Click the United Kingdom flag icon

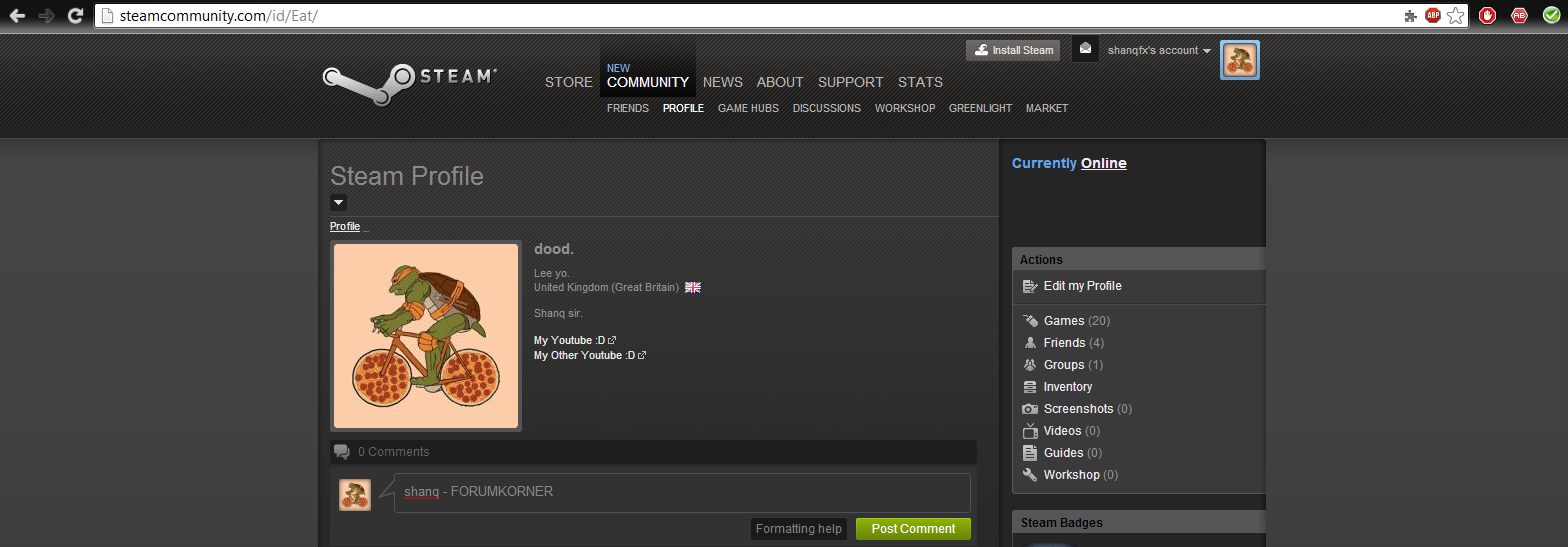(x=693, y=287)
